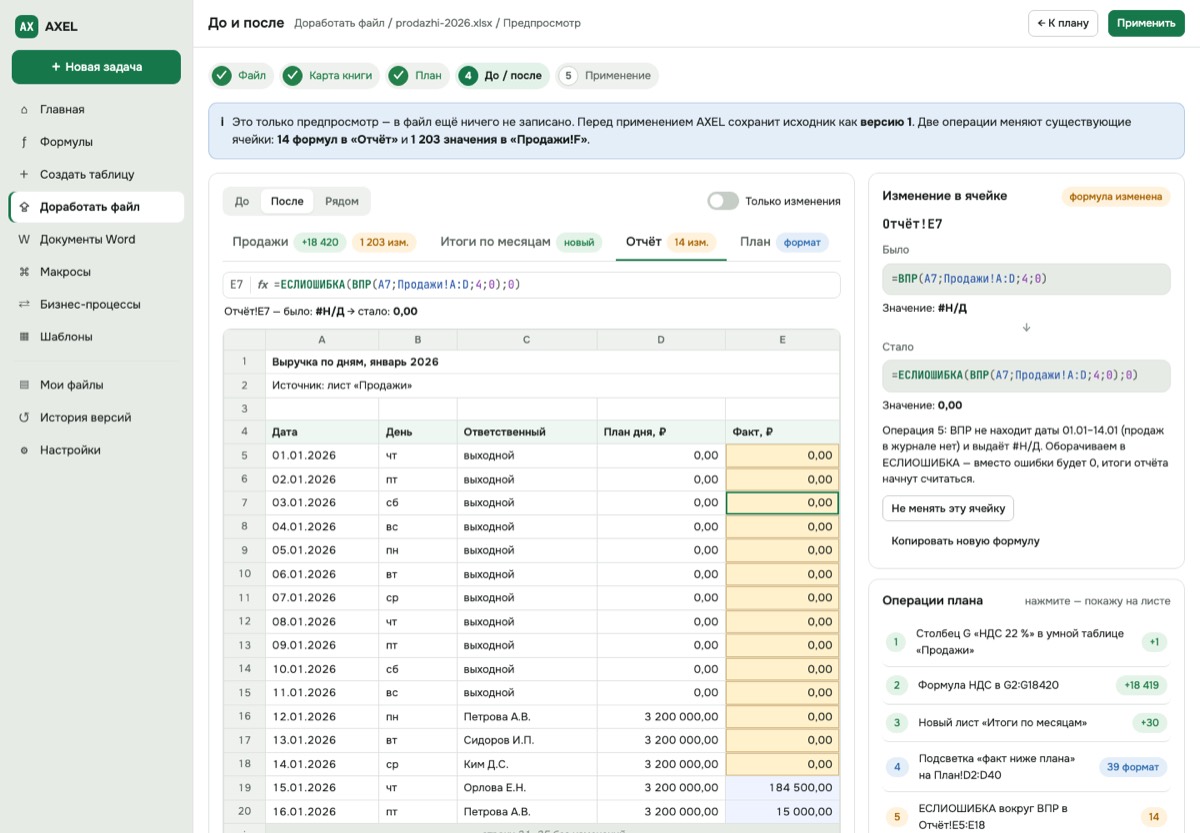Viewport: 1200px width, 833px height.
Task: Click the Формулы sidebar icon
Action: tap(24, 142)
